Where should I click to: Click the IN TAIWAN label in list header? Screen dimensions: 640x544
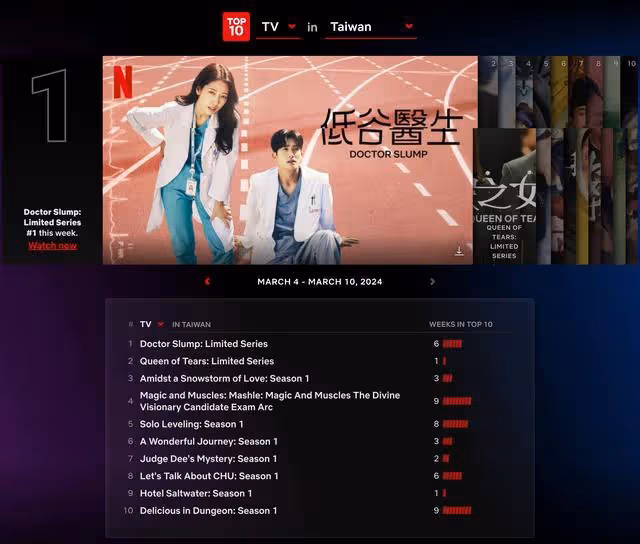191,324
